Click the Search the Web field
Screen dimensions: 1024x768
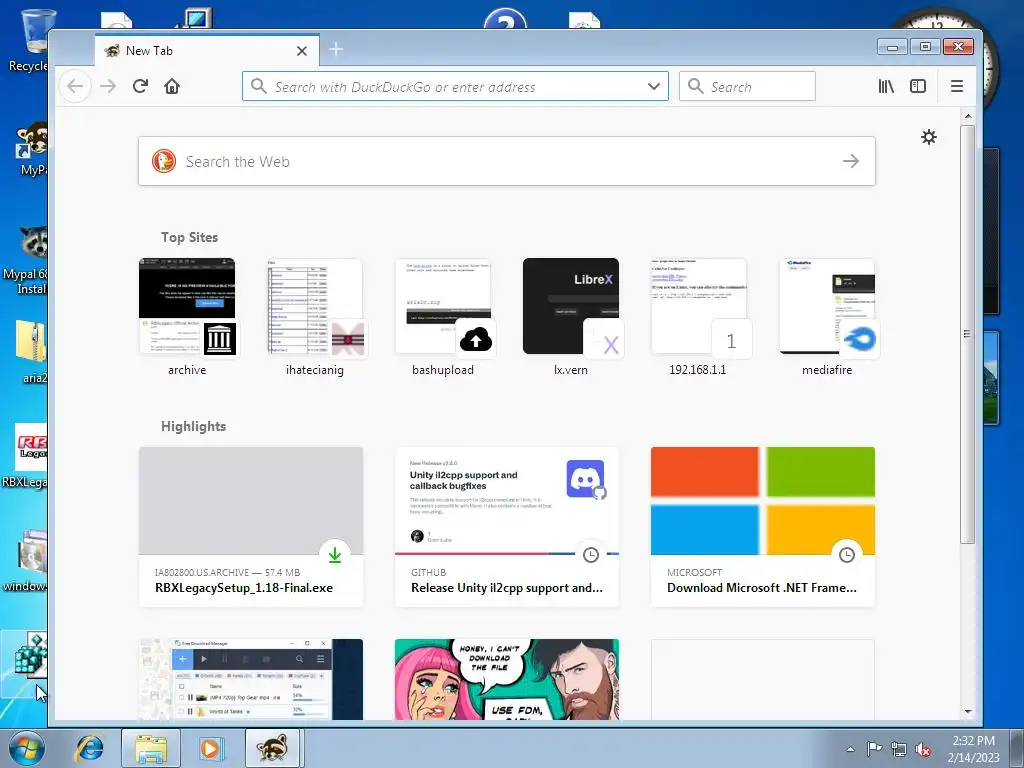pyautogui.click(x=507, y=161)
